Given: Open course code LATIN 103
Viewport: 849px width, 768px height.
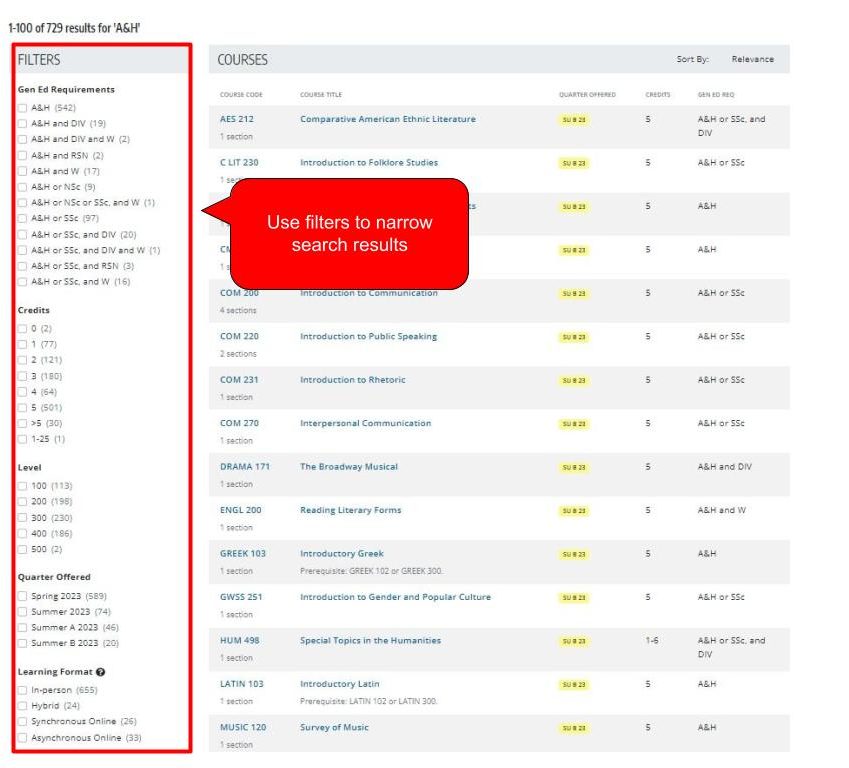Looking at the screenshot, I should 241,684.
